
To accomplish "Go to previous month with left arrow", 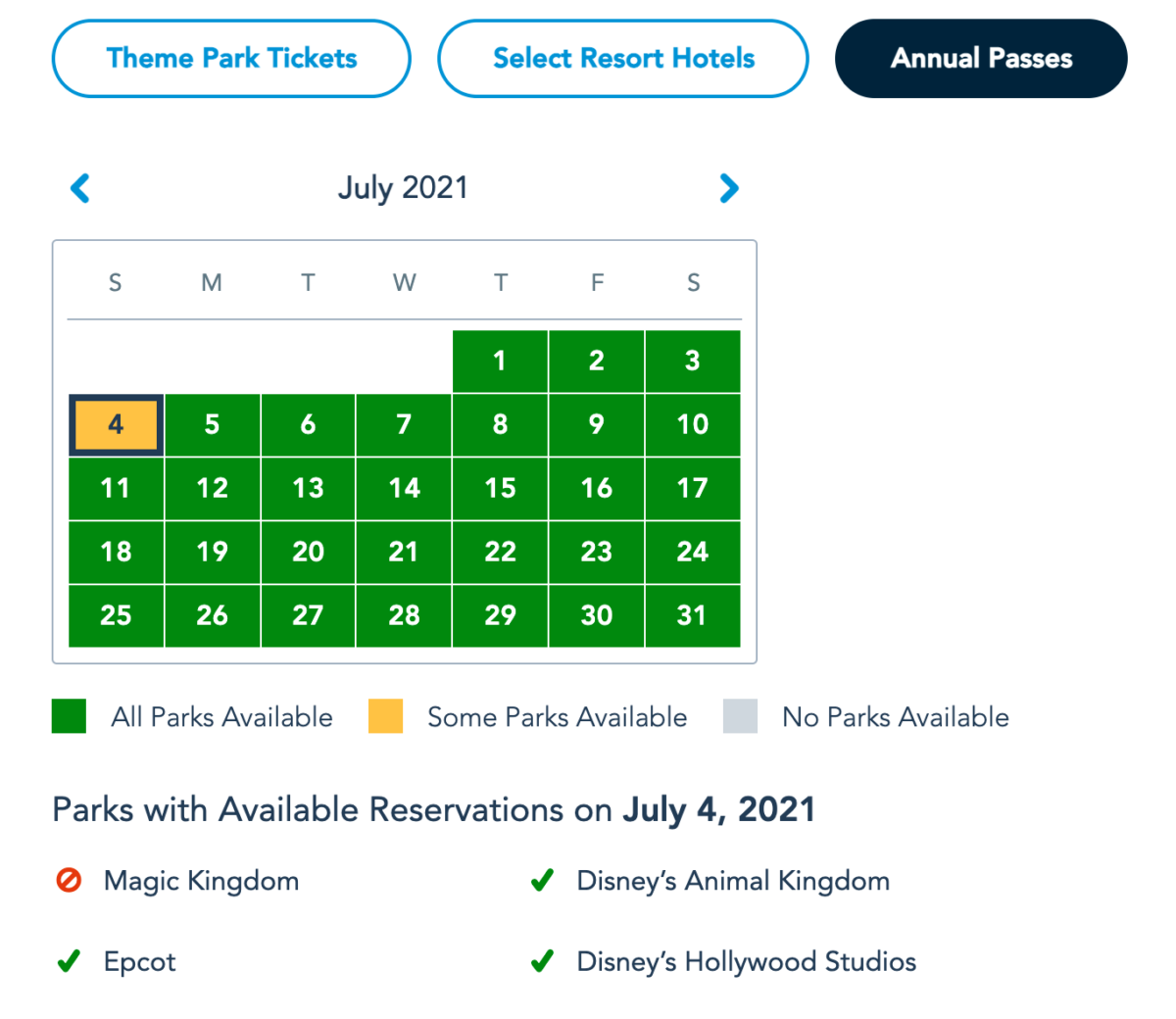I will point(80,188).
